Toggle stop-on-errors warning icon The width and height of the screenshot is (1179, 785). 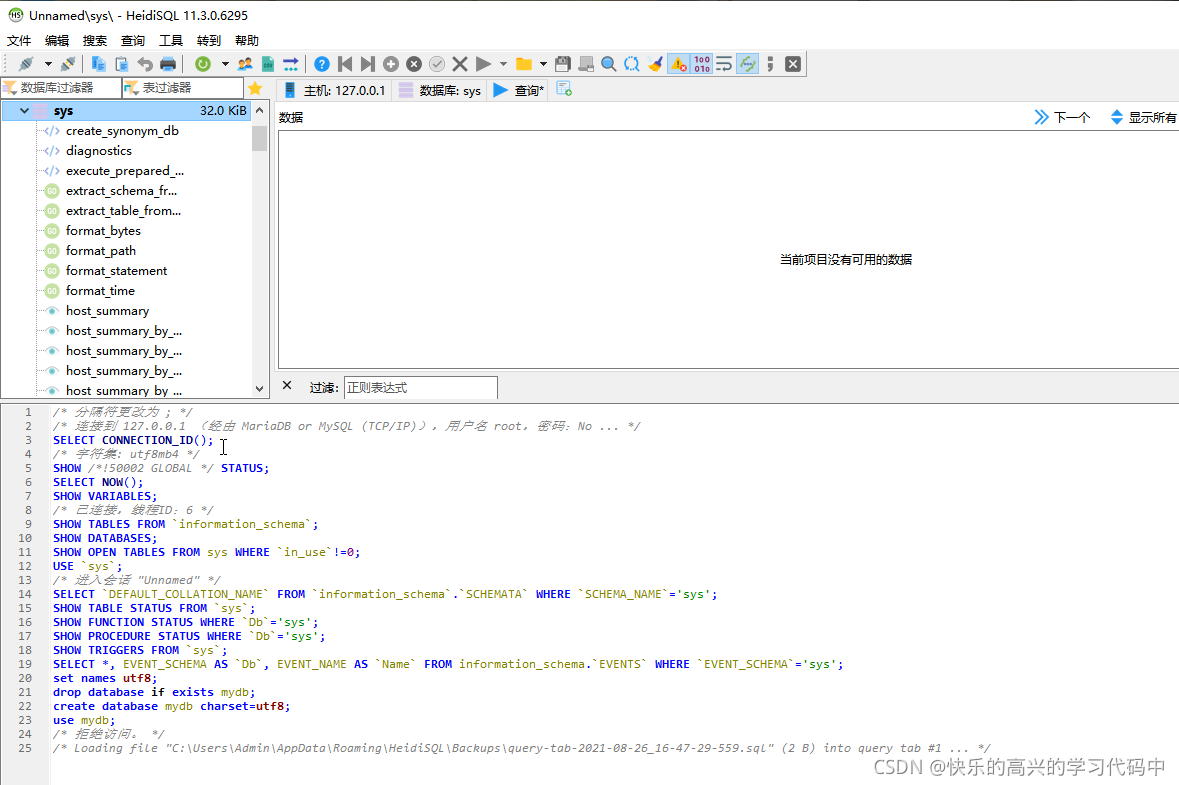pos(678,64)
